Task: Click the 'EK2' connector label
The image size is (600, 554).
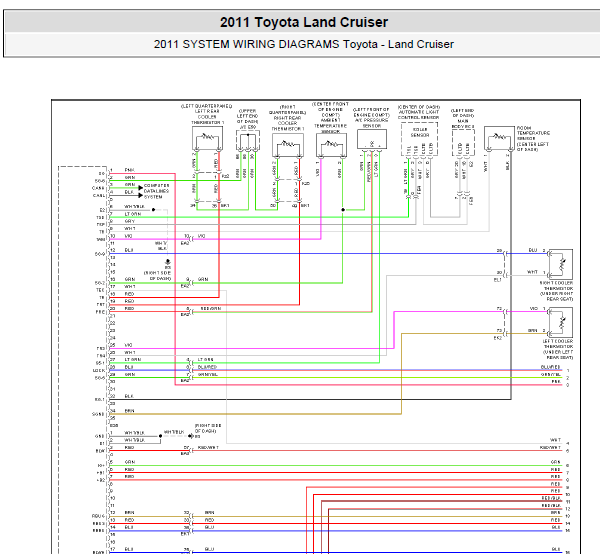Action: pos(497,338)
